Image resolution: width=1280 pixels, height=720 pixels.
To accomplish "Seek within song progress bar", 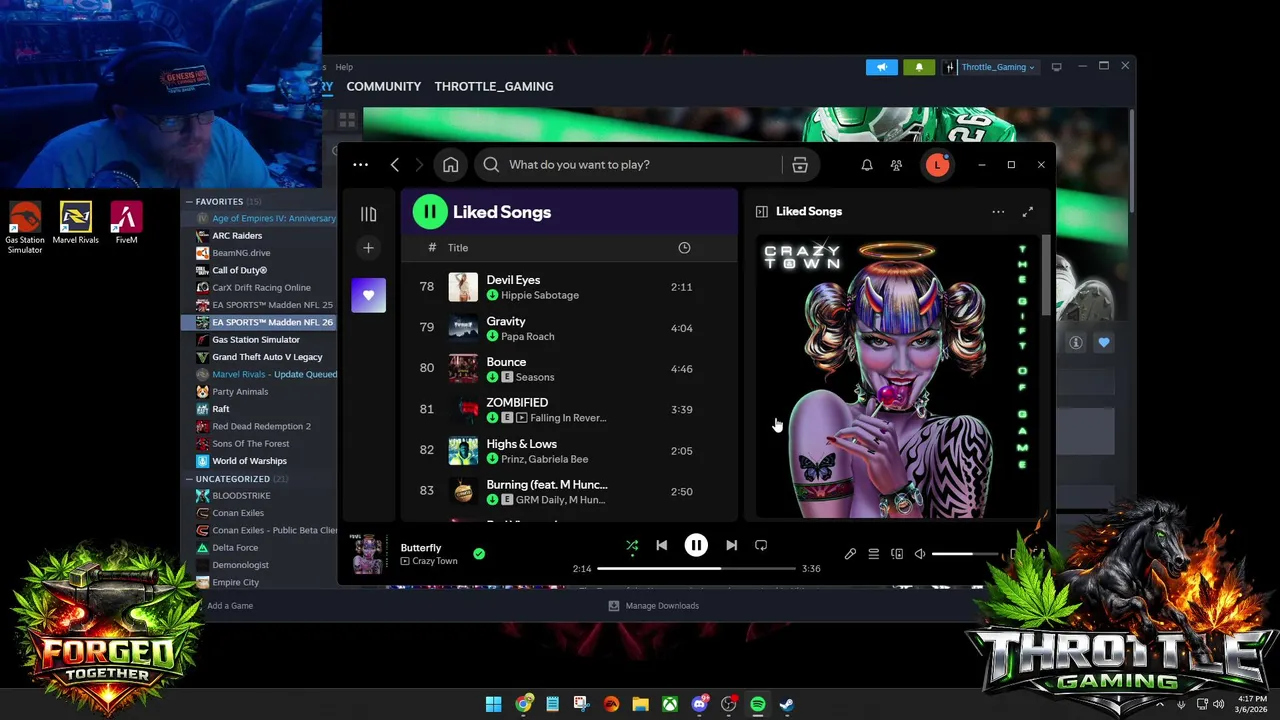I will (696, 568).
